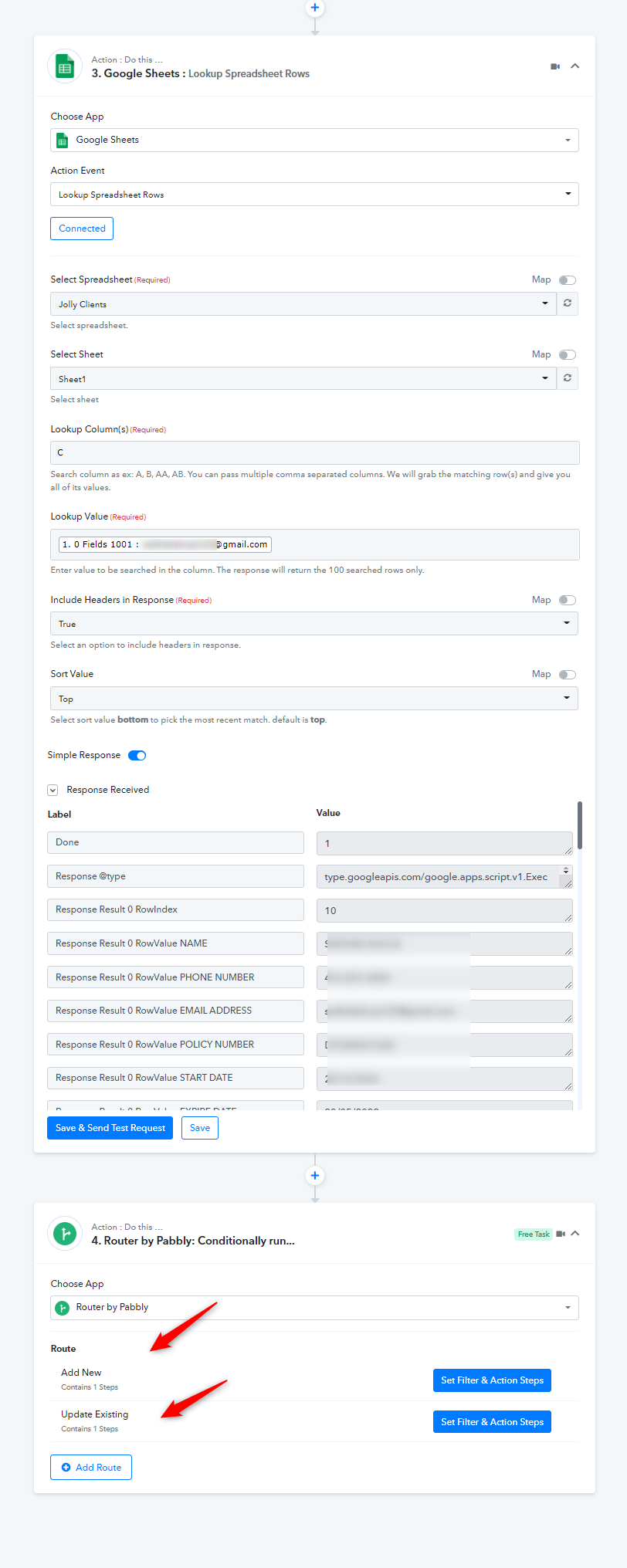Image resolution: width=627 pixels, height=1568 pixels.
Task: Click the refresh icon beside Jolly Clients spreadsheet
Action: pos(568,303)
